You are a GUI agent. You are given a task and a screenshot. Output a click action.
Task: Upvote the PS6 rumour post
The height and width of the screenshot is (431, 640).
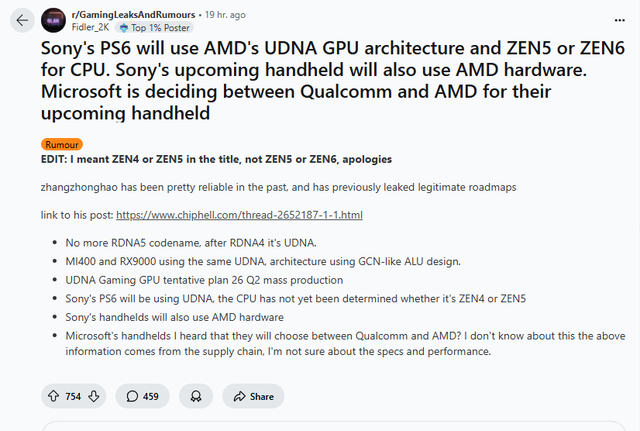click(x=53, y=396)
